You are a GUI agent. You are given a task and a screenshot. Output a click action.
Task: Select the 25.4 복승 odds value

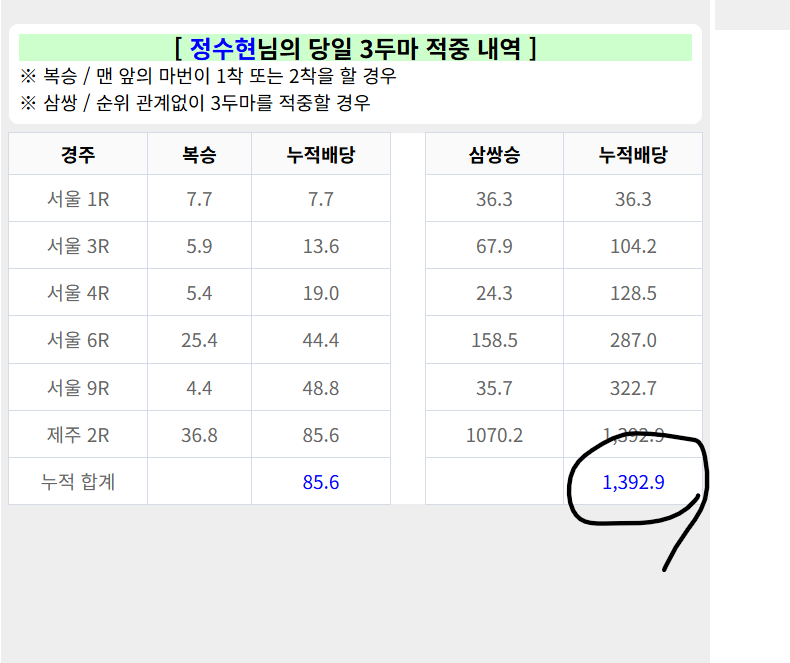point(199,340)
